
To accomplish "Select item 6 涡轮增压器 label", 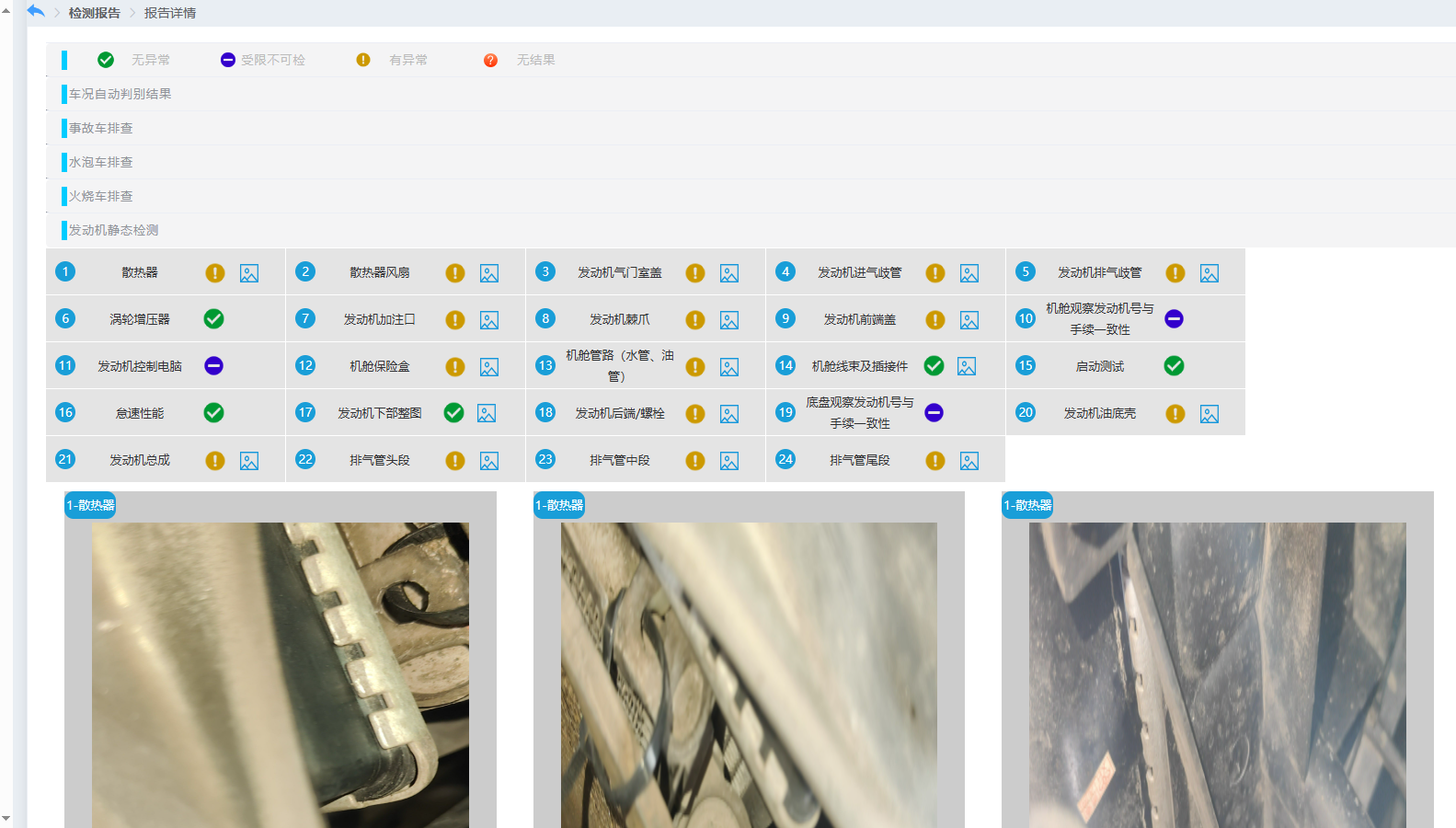I will point(140,319).
